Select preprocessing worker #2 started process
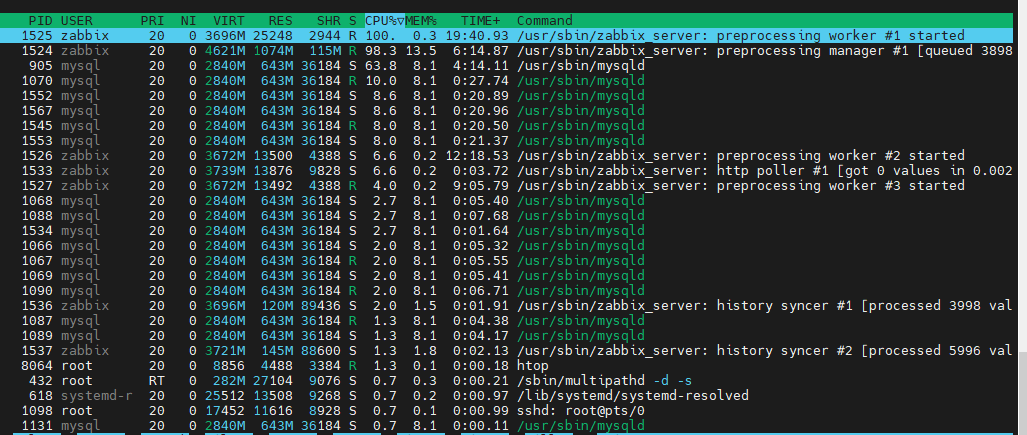Screen dimensions: 1027x435 [x=506, y=156]
